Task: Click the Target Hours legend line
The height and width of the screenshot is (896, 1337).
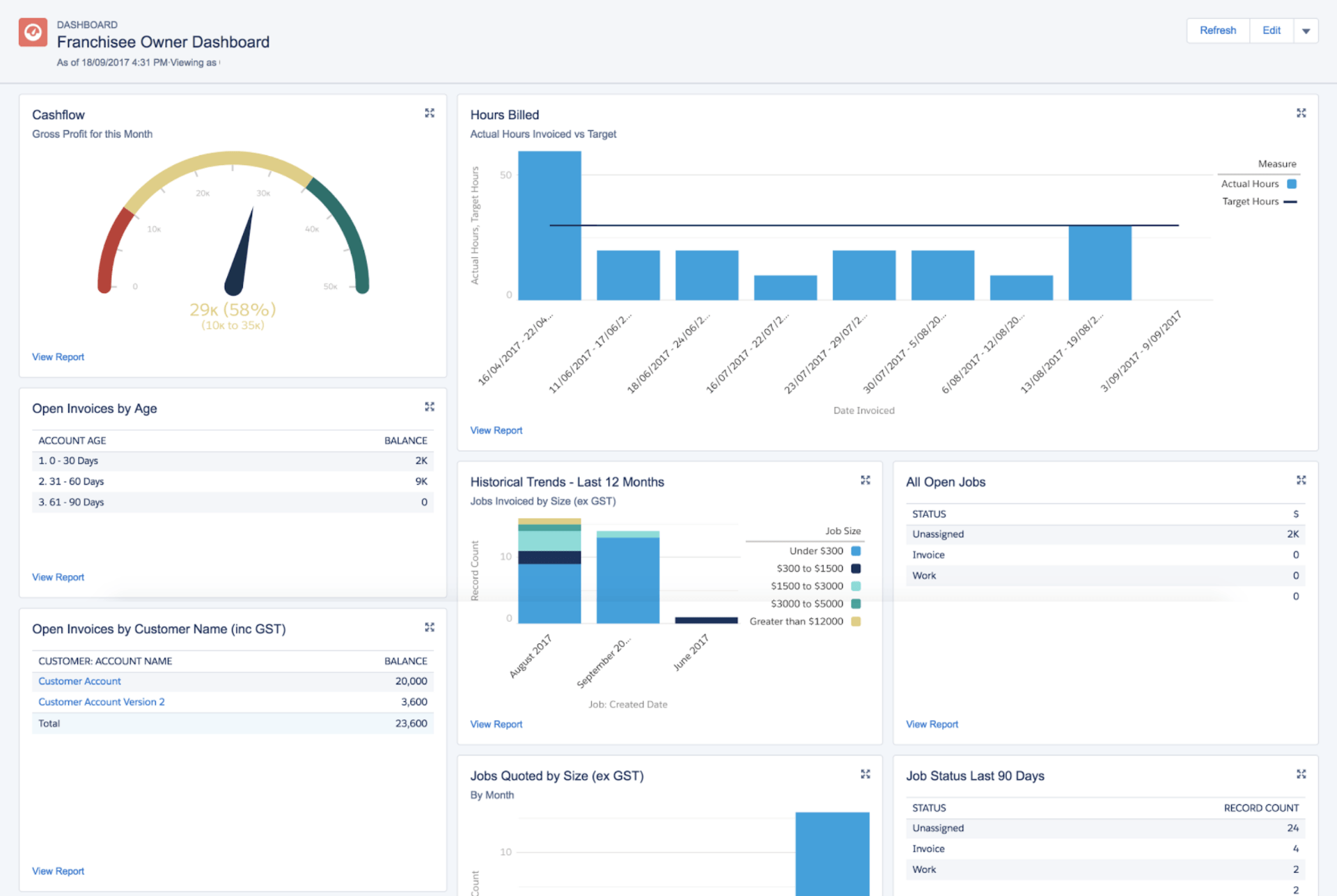Action: pos(1290,202)
